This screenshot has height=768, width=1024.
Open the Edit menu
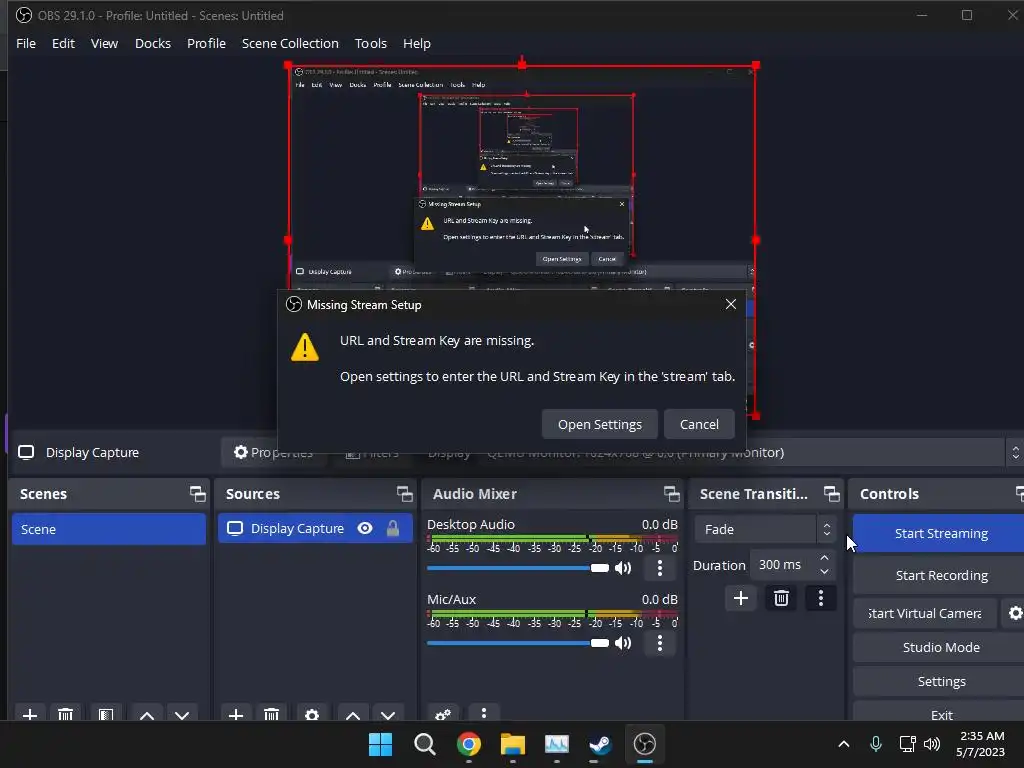point(63,43)
